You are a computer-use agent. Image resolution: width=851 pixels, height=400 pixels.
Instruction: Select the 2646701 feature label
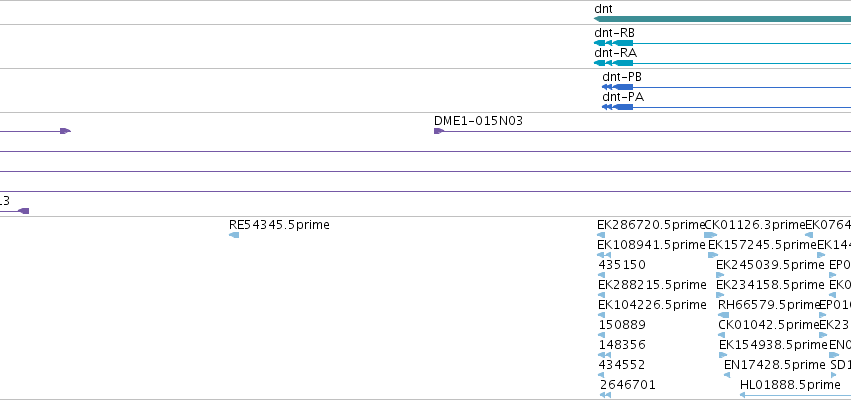point(628,385)
